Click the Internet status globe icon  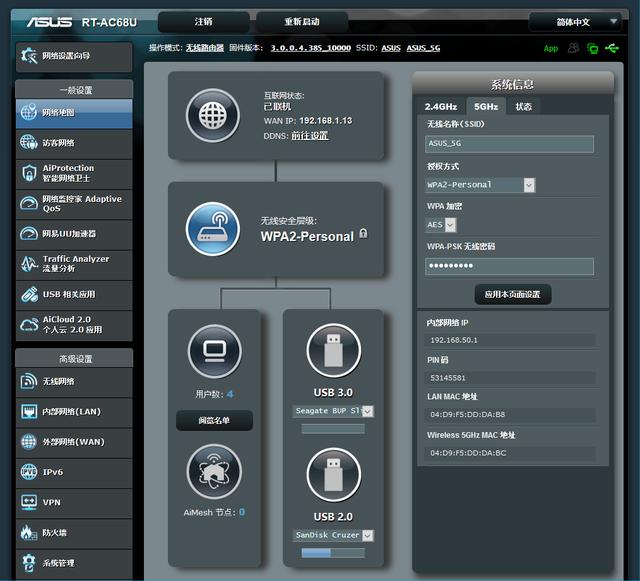pos(213,116)
